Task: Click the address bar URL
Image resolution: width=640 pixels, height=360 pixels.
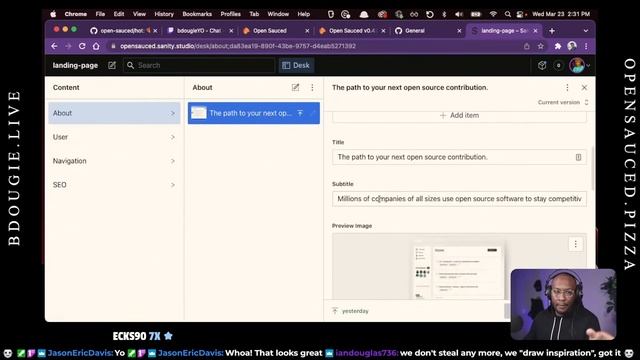Action: tap(238, 46)
